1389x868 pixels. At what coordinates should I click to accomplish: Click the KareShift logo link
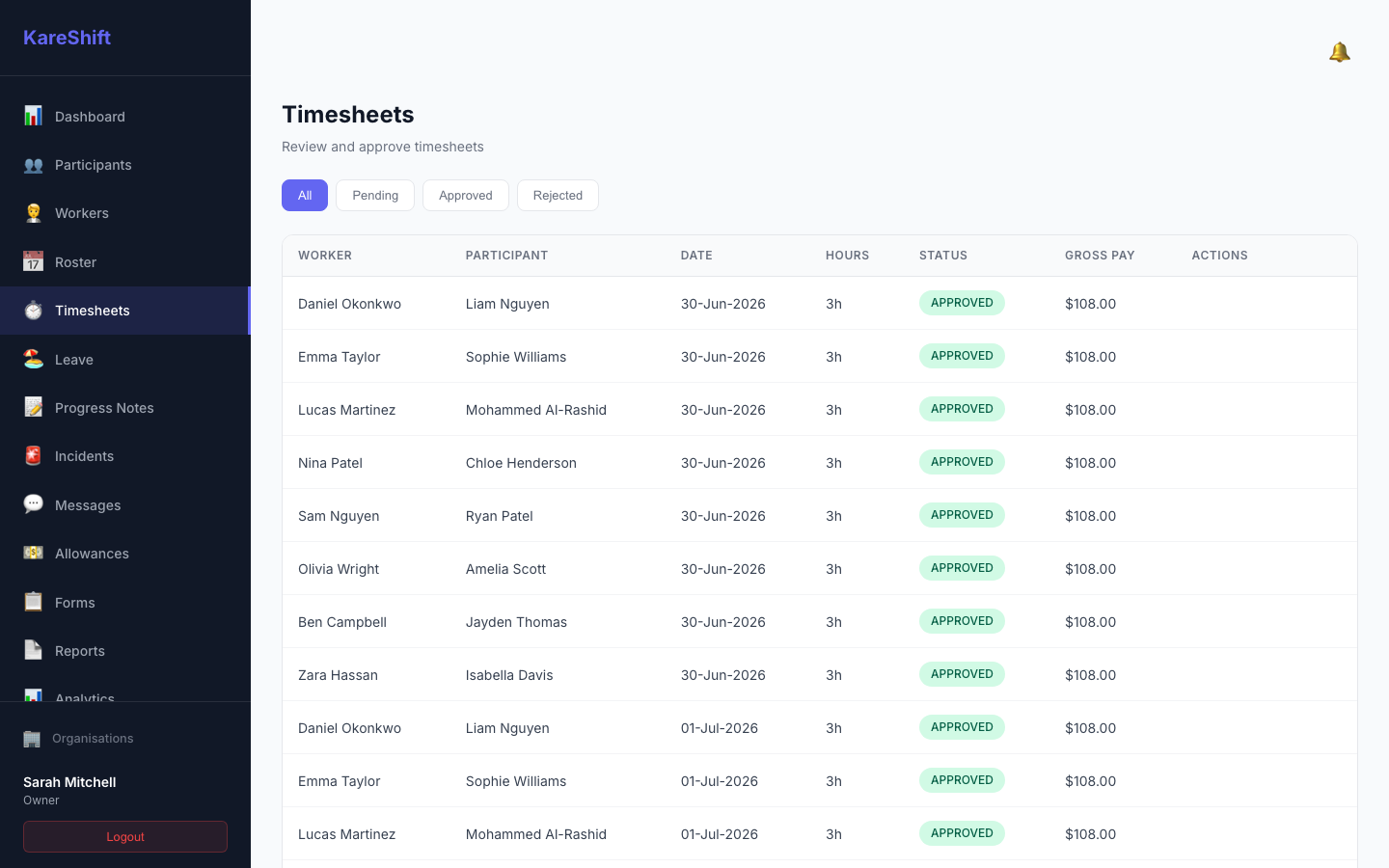(67, 38)
